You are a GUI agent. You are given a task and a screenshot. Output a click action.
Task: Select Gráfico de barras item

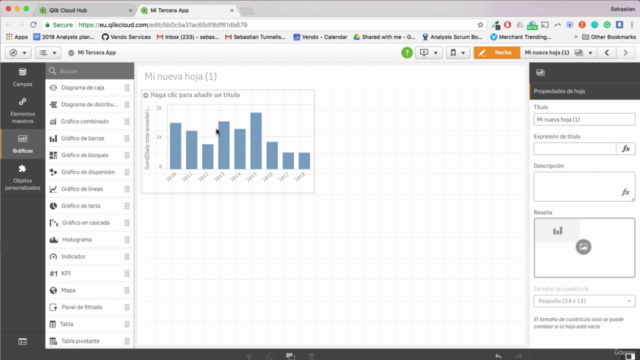pos(89,138)
